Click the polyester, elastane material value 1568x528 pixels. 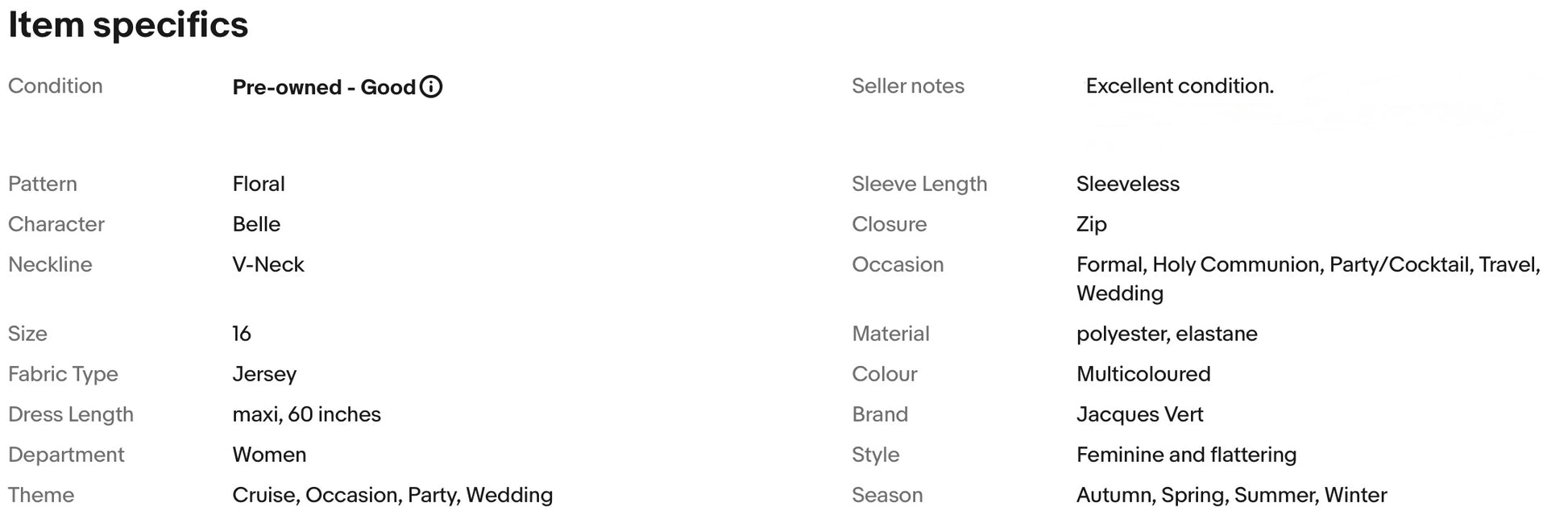click(x=1167, y=334)
